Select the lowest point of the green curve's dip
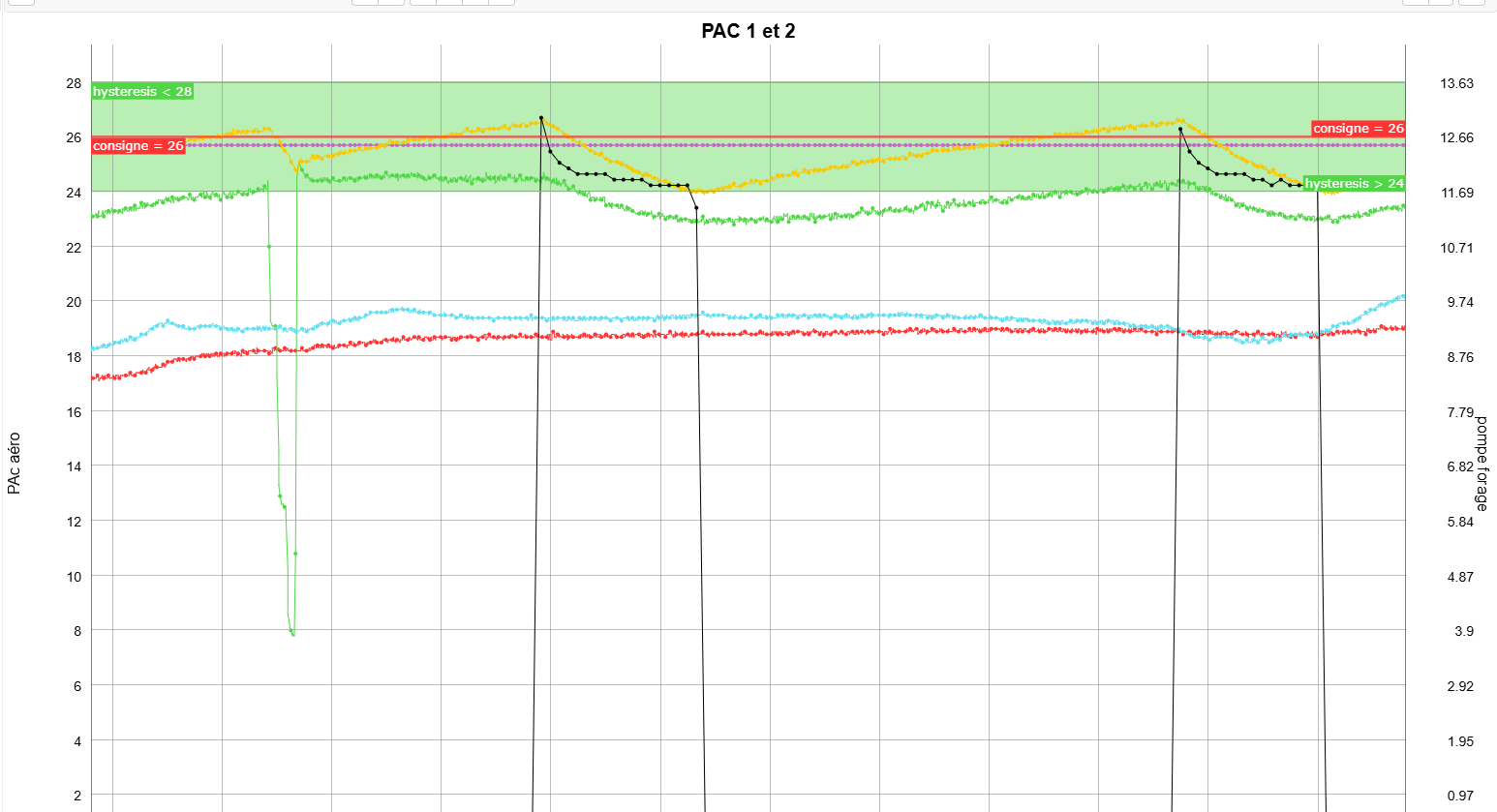Image resolution: width=1497 pixels, height=812 pixels. tap(292, 634)
